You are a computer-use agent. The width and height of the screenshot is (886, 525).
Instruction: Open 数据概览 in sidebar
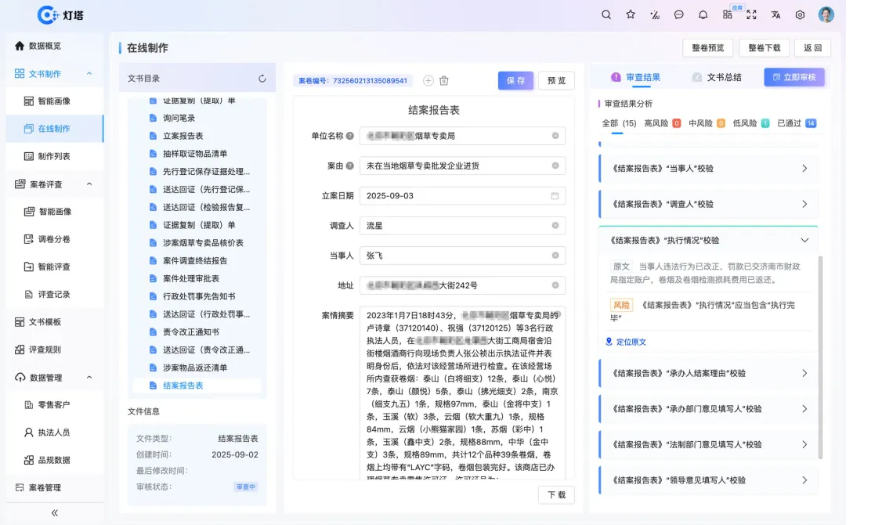click(x=54, y=46)
